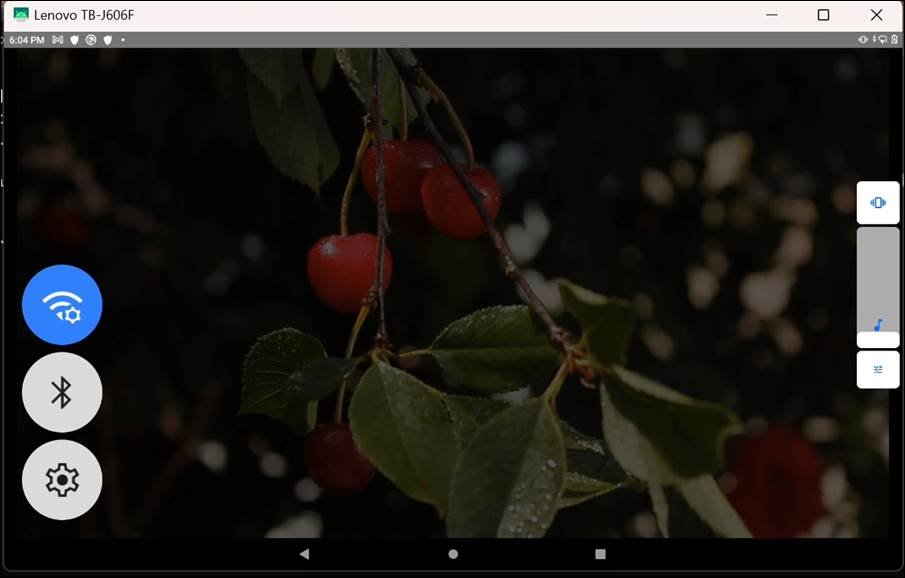
Task: Click the 6:04 PM clock
Action: (26, 40)
